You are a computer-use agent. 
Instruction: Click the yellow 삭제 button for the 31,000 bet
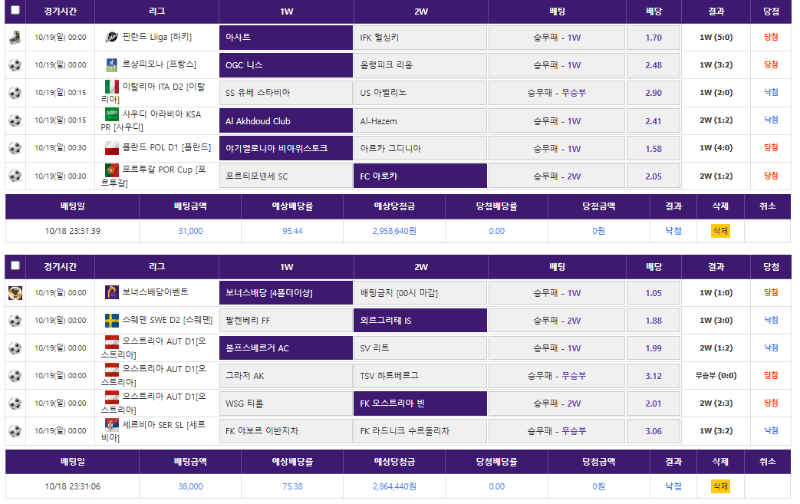(x=720, y=230)
